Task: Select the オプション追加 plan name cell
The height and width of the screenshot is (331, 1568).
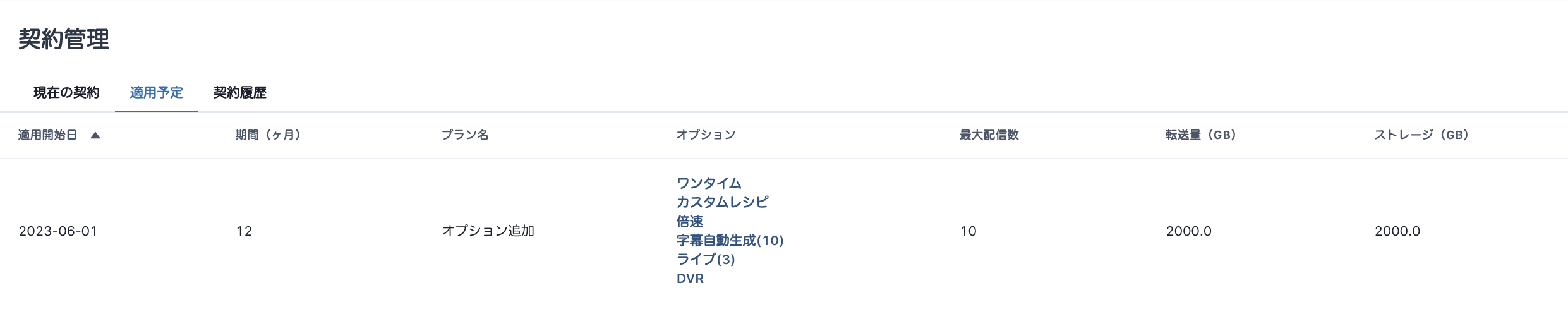Action: tap(488, 231)
